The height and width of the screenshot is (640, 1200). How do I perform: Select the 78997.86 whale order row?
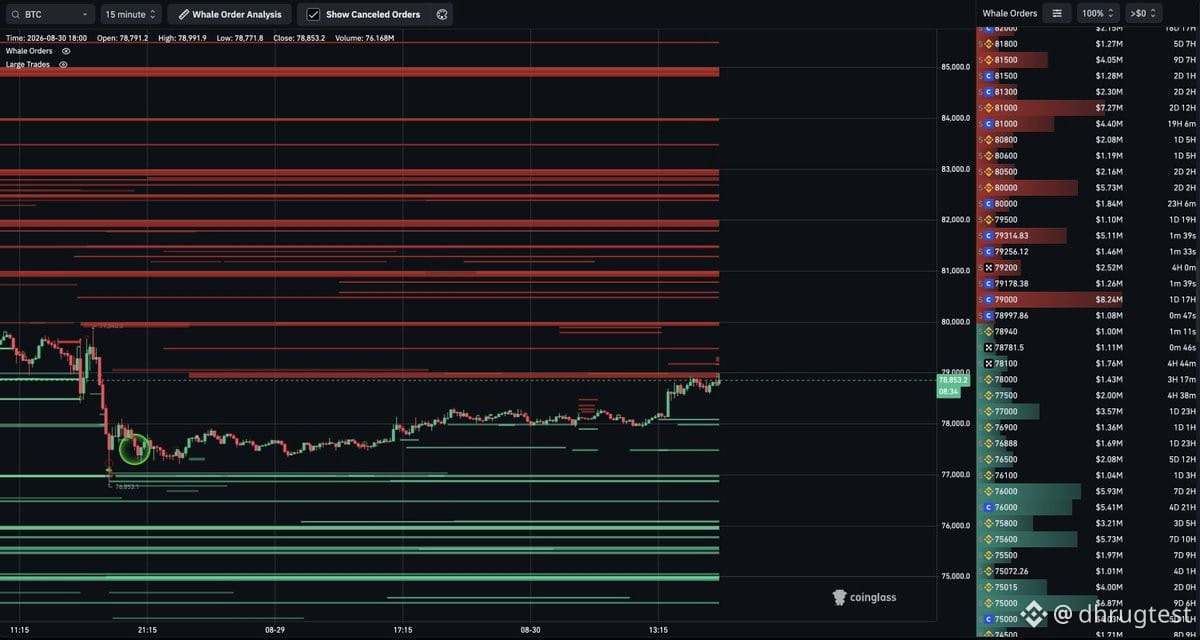coord(1087,316)
